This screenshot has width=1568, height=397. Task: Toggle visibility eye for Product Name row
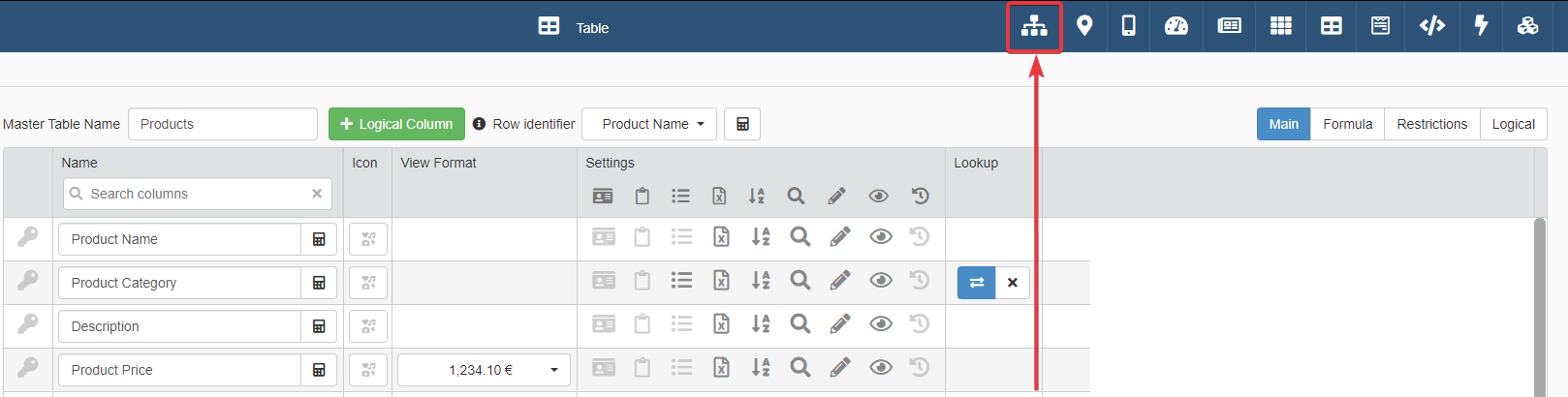tap(880, 237)
